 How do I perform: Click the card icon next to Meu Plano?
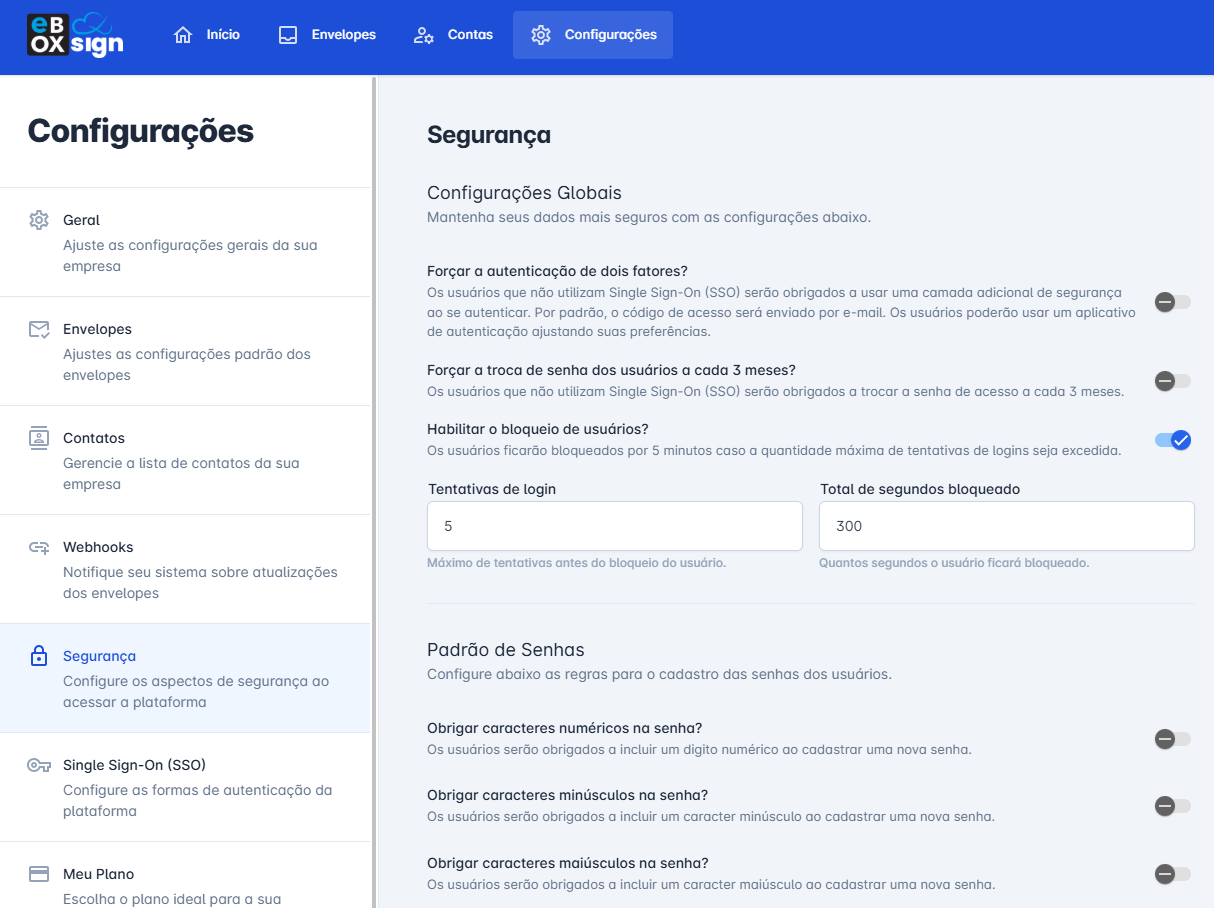[38, 873]
